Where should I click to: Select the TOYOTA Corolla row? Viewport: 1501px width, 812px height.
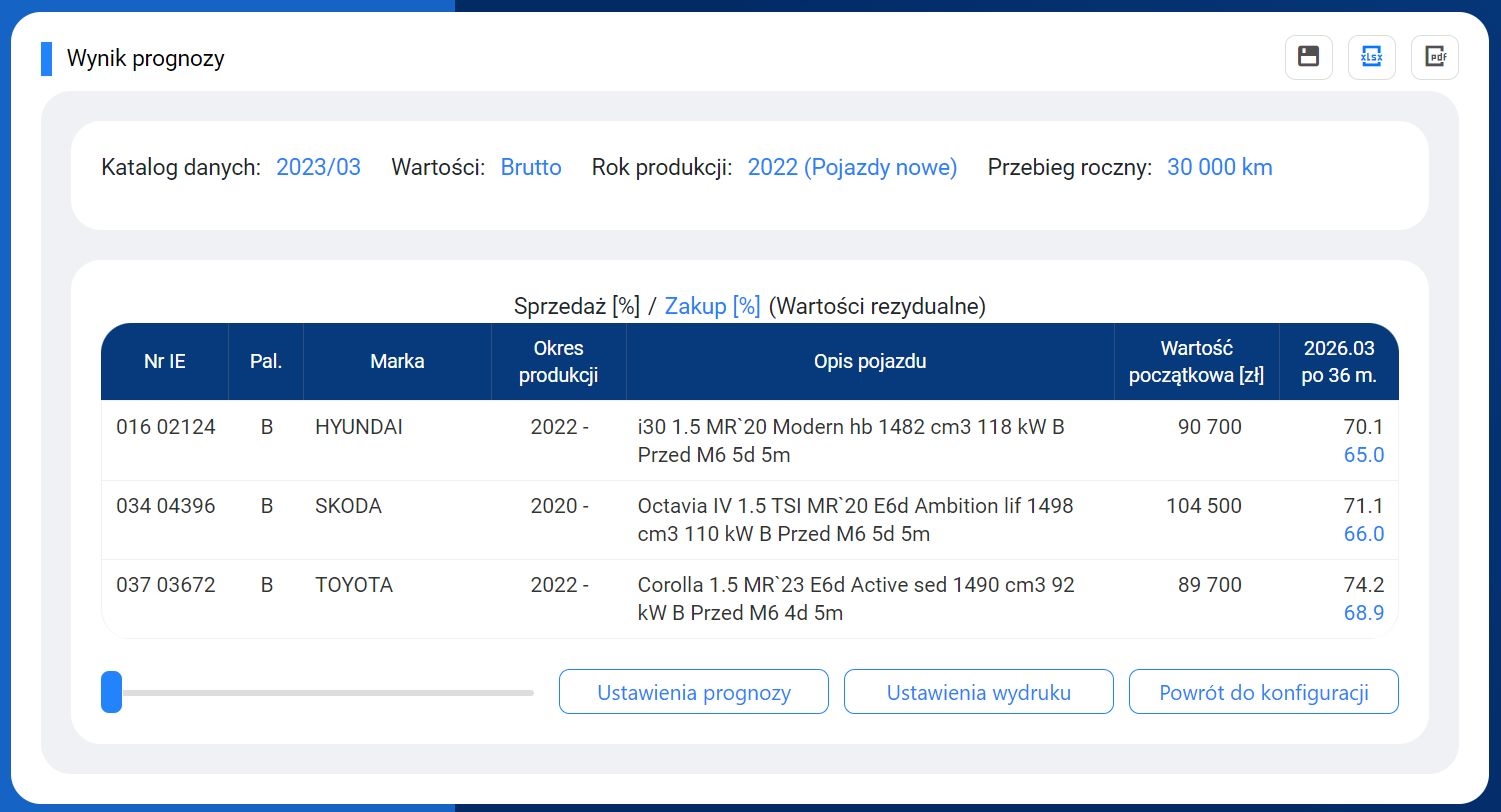(749, 598)
